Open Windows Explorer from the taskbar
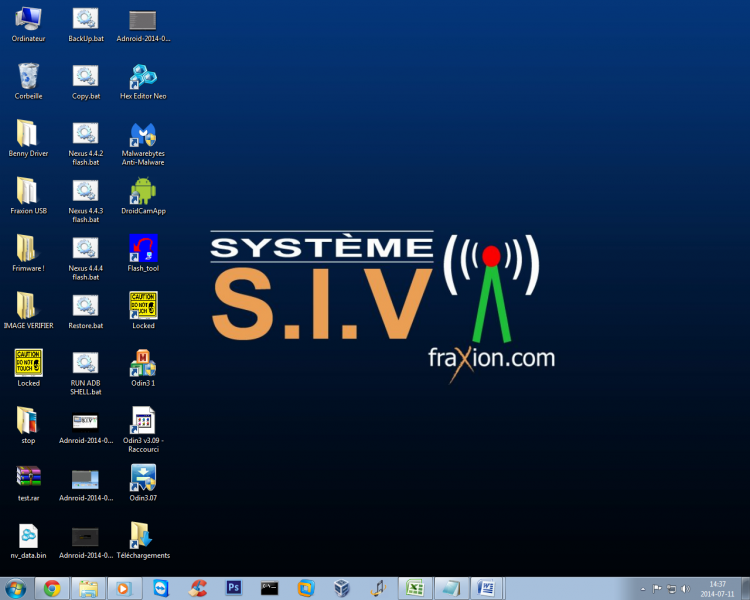The height and width of the screenshot is (600, 750). [x=88, y=589]
